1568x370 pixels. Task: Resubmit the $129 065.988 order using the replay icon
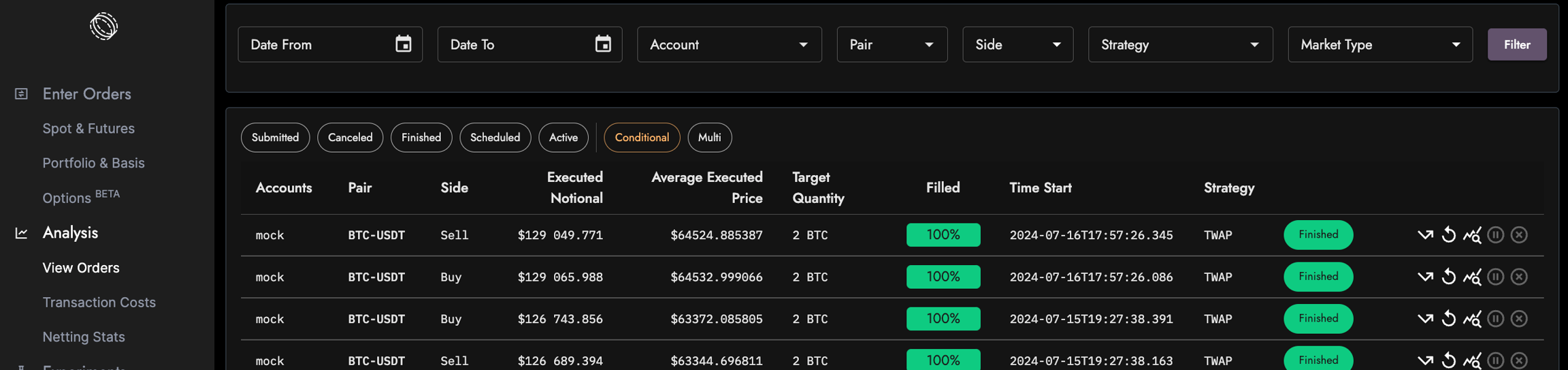[1448, 277]
